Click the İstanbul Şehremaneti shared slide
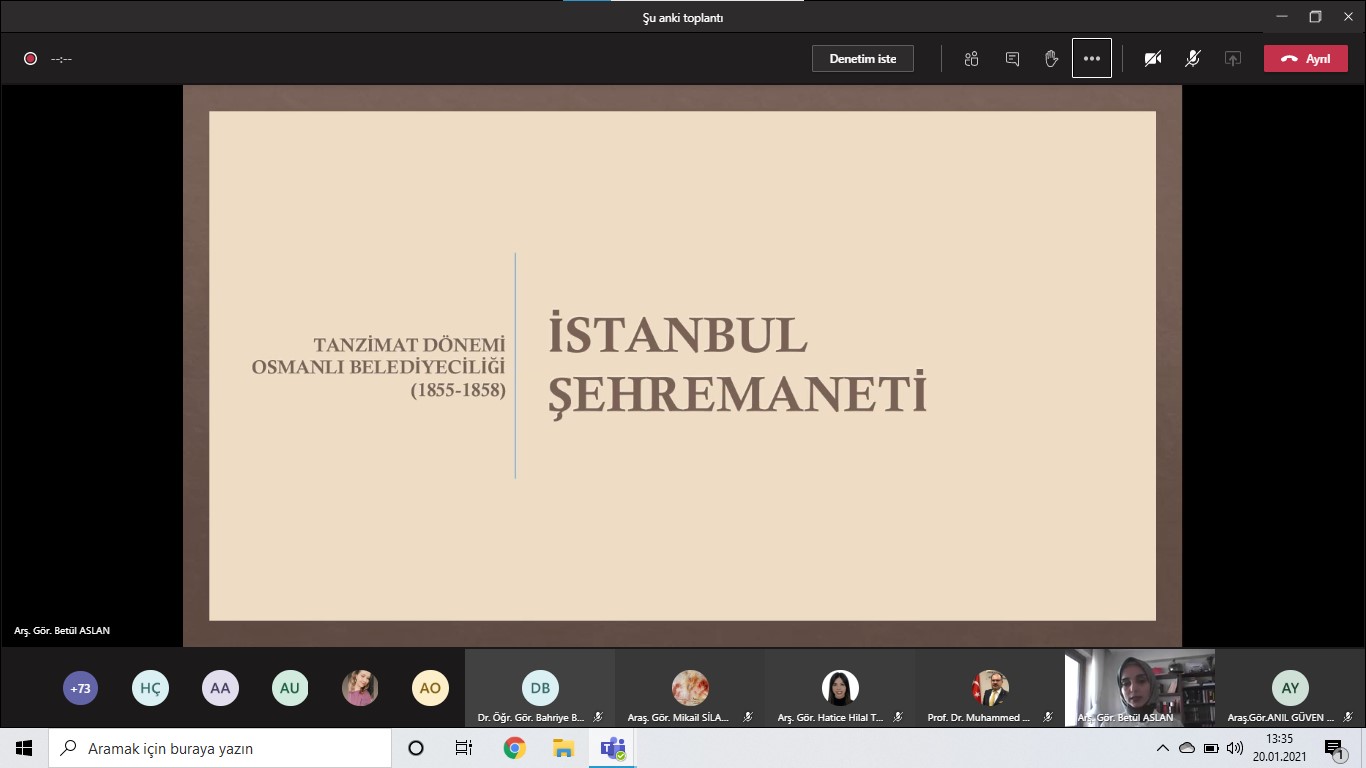This screenshot has height=768, width=1366. (x=682, y=365)
